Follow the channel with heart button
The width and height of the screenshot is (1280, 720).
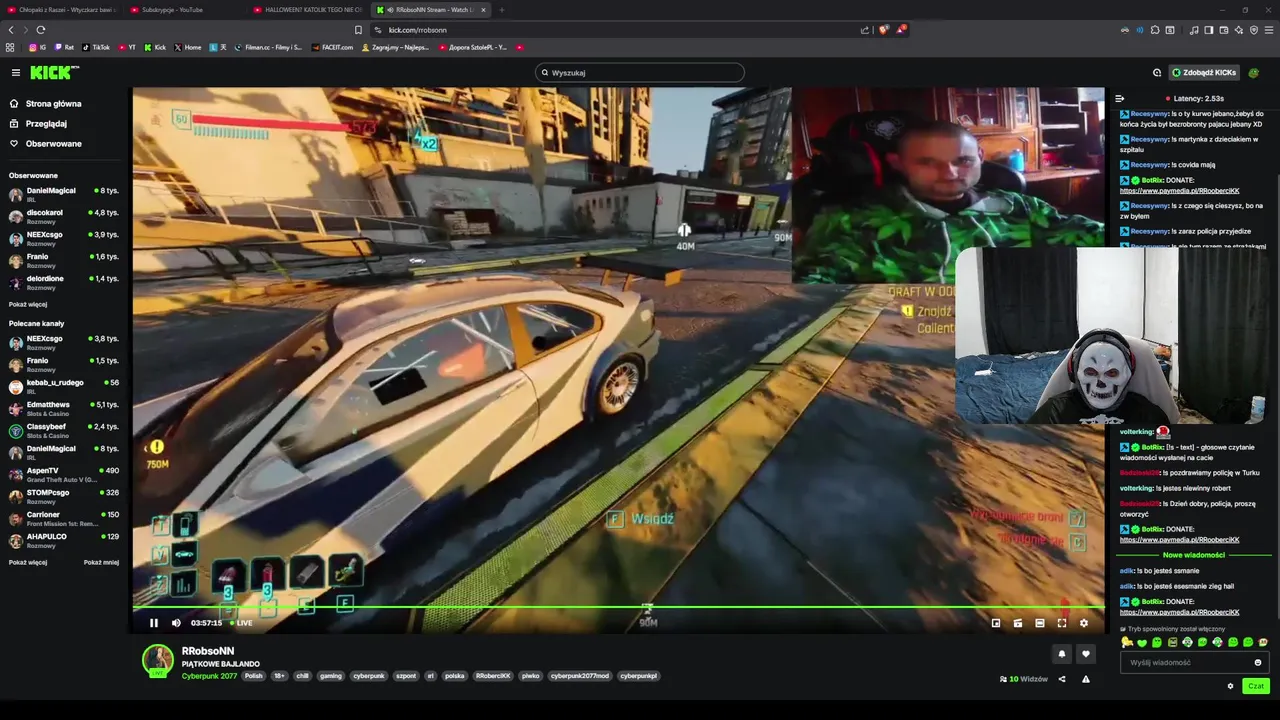1086,654
